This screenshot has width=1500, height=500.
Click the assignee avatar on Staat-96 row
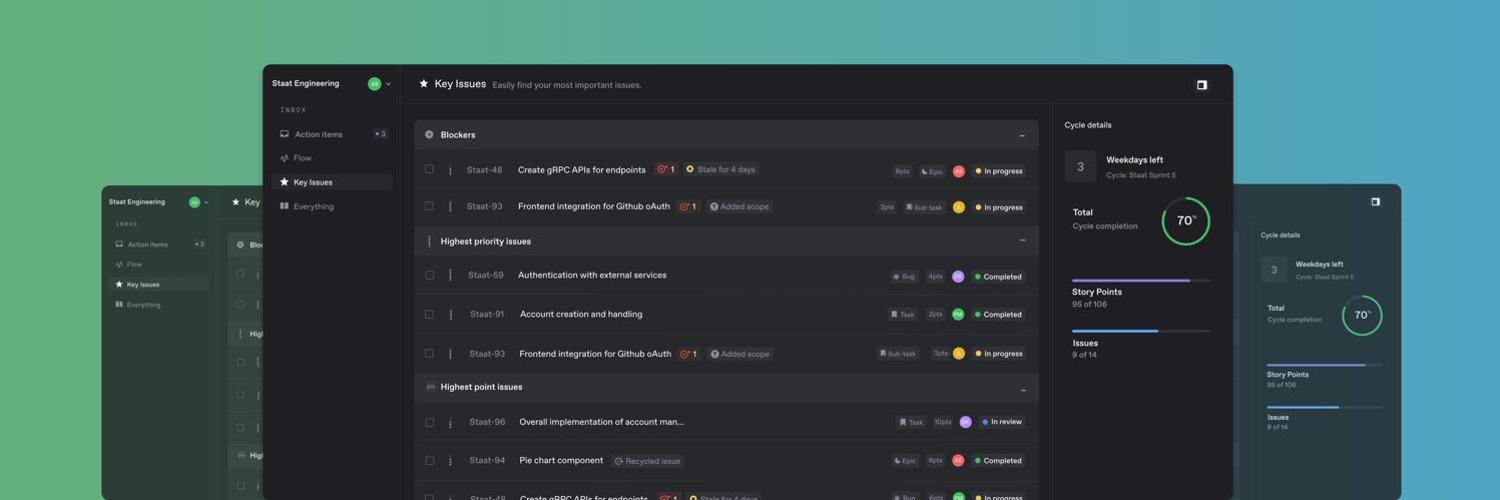(965, 422)
